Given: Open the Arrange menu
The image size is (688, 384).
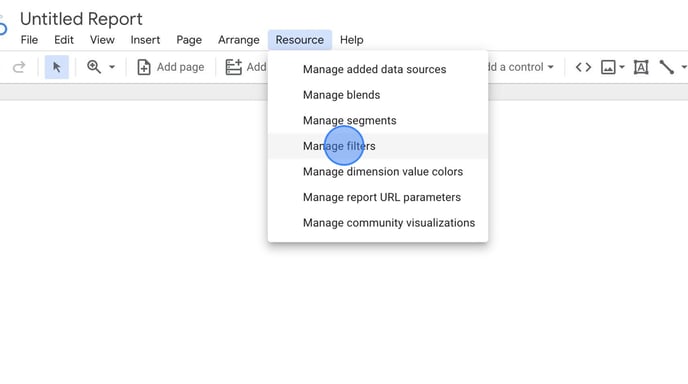Looking at the screenshot, I should (x=239, y=40).
